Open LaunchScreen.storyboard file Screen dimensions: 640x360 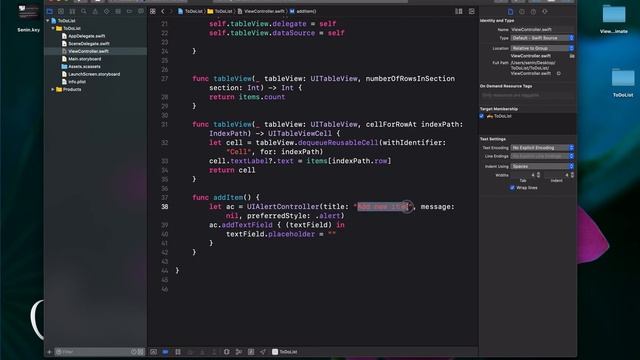pos(94,74)
